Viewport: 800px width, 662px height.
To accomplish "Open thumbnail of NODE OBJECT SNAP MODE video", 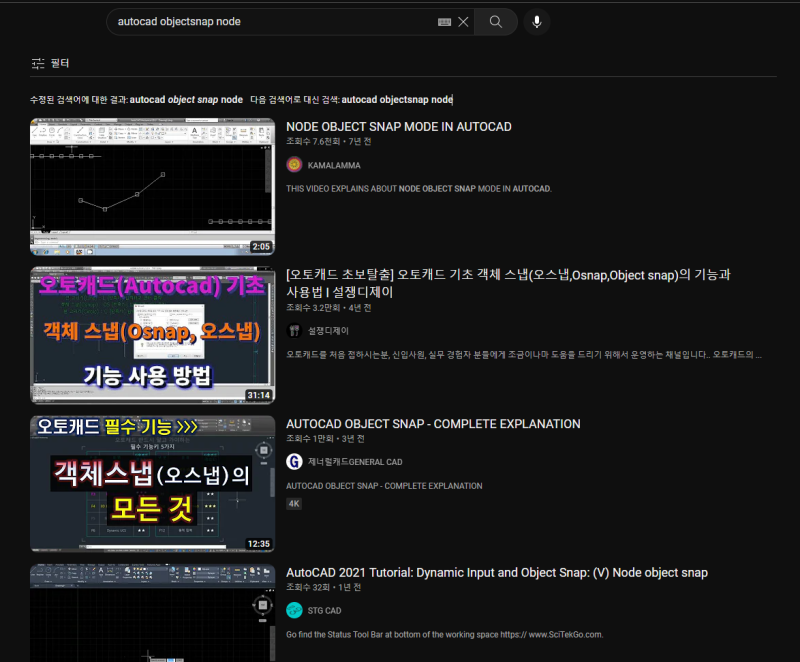I will [153, 187].
